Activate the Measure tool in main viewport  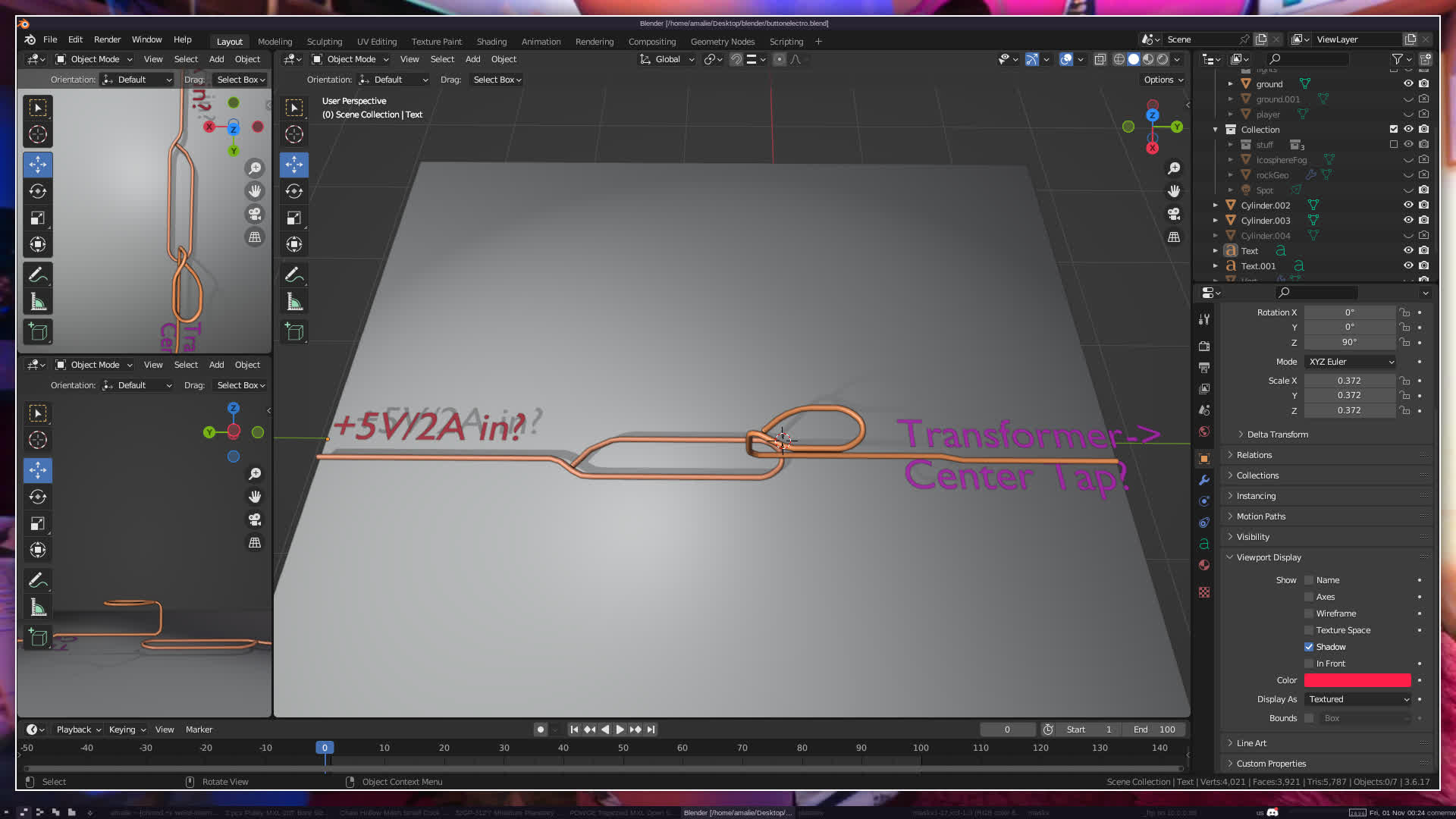click(294, 303)
